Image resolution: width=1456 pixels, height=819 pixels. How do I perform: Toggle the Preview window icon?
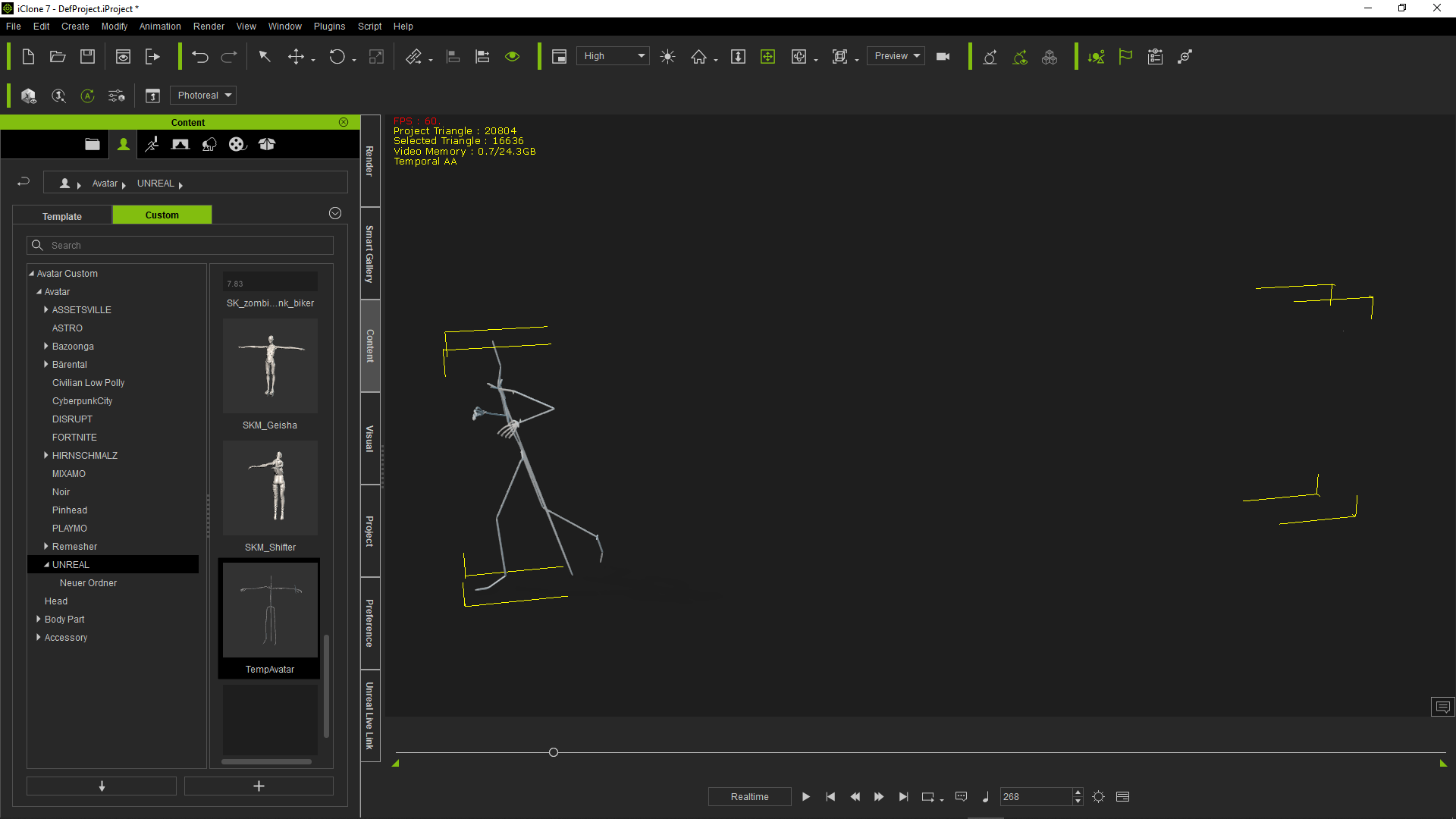559,57
